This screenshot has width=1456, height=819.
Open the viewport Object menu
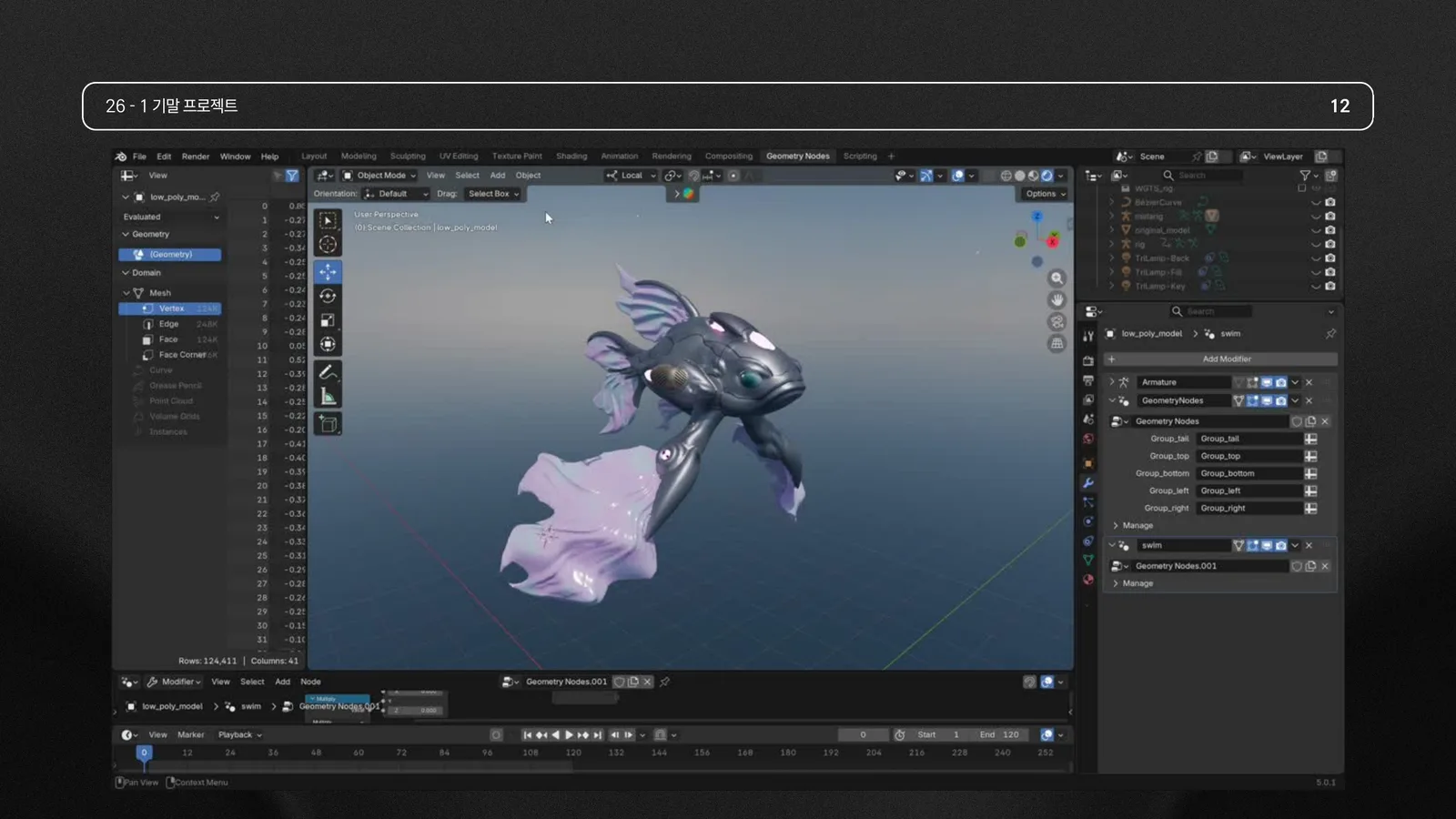coord(528,176)
